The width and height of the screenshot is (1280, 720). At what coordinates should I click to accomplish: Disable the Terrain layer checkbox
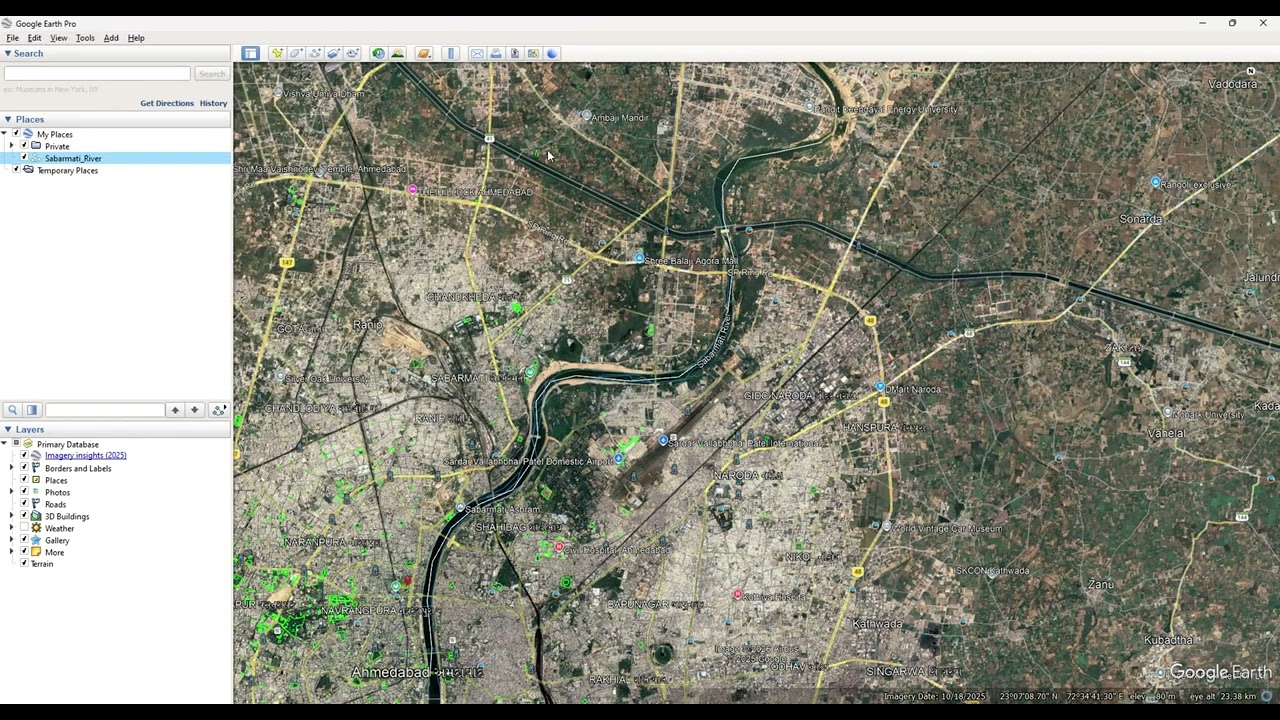24,564
